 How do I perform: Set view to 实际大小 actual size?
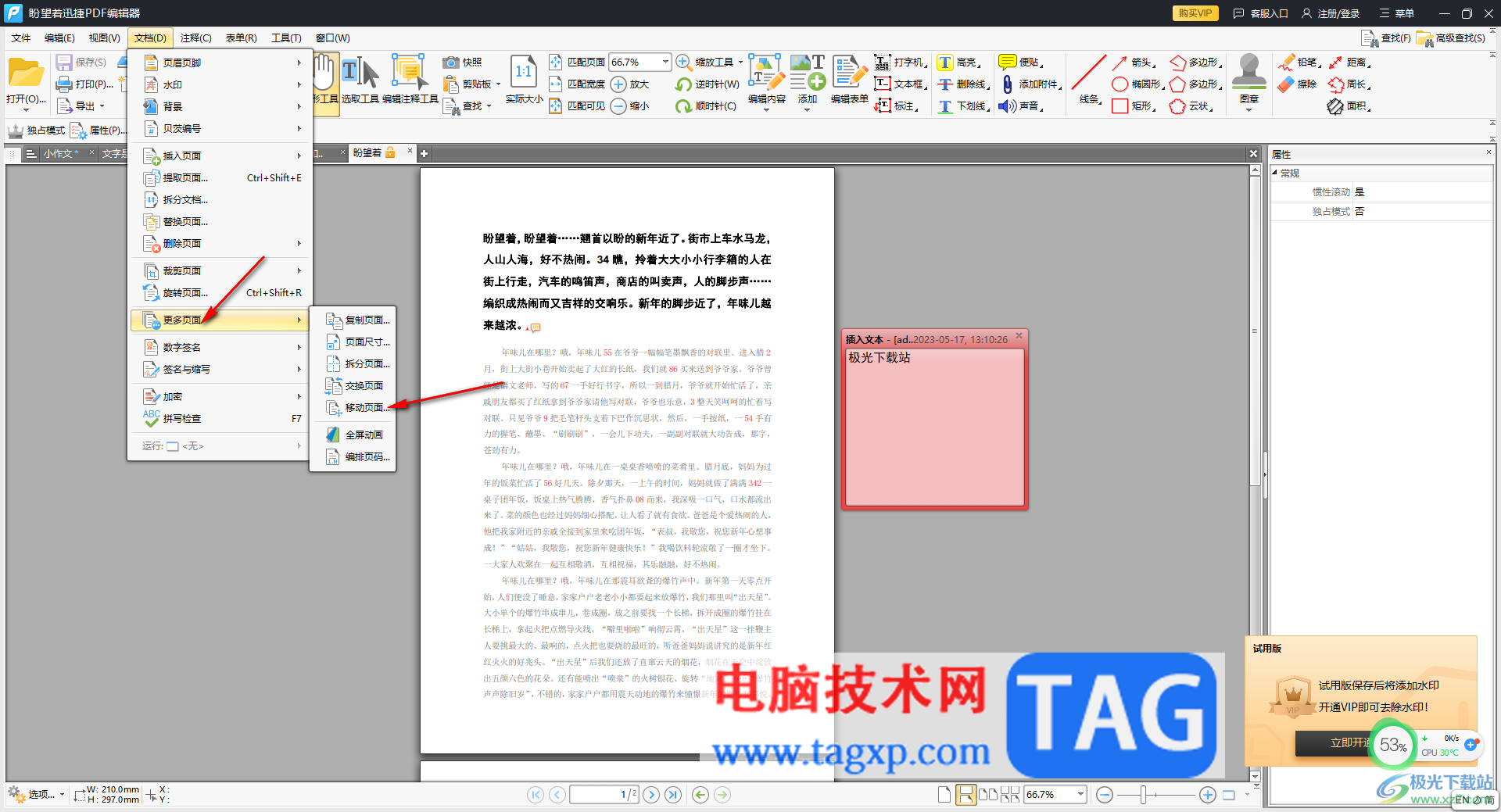[524, 80]
